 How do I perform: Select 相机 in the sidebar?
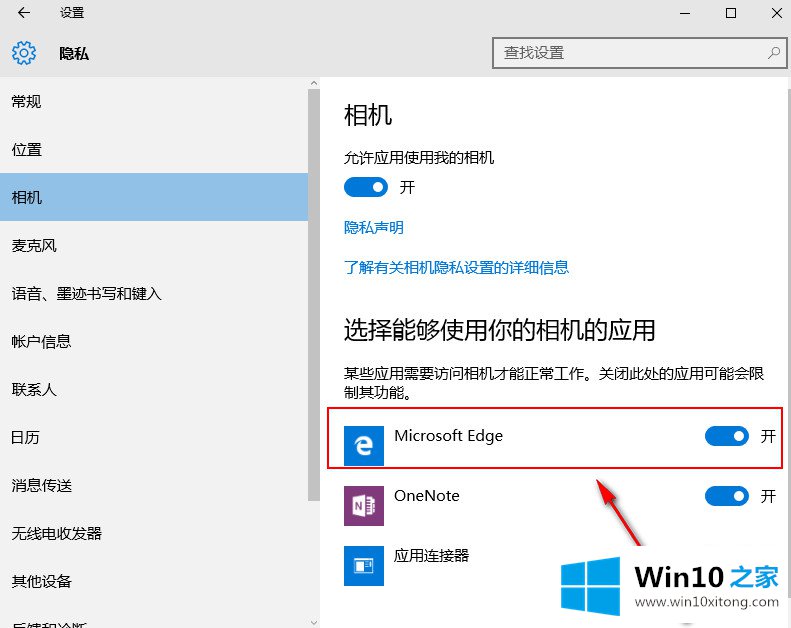154,197
